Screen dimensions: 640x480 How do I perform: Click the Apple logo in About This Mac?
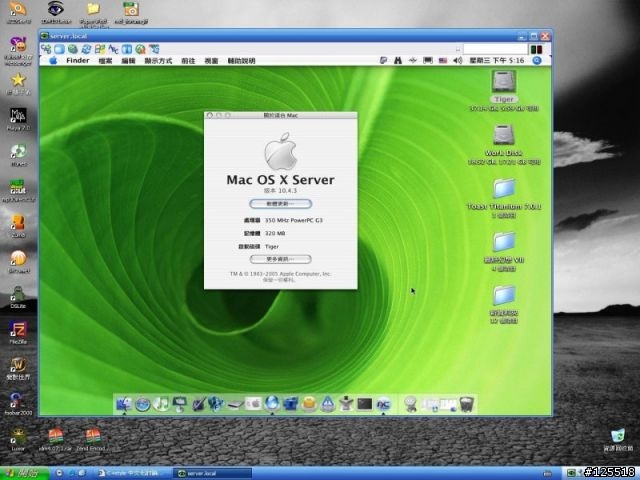[x=280, y=151]
